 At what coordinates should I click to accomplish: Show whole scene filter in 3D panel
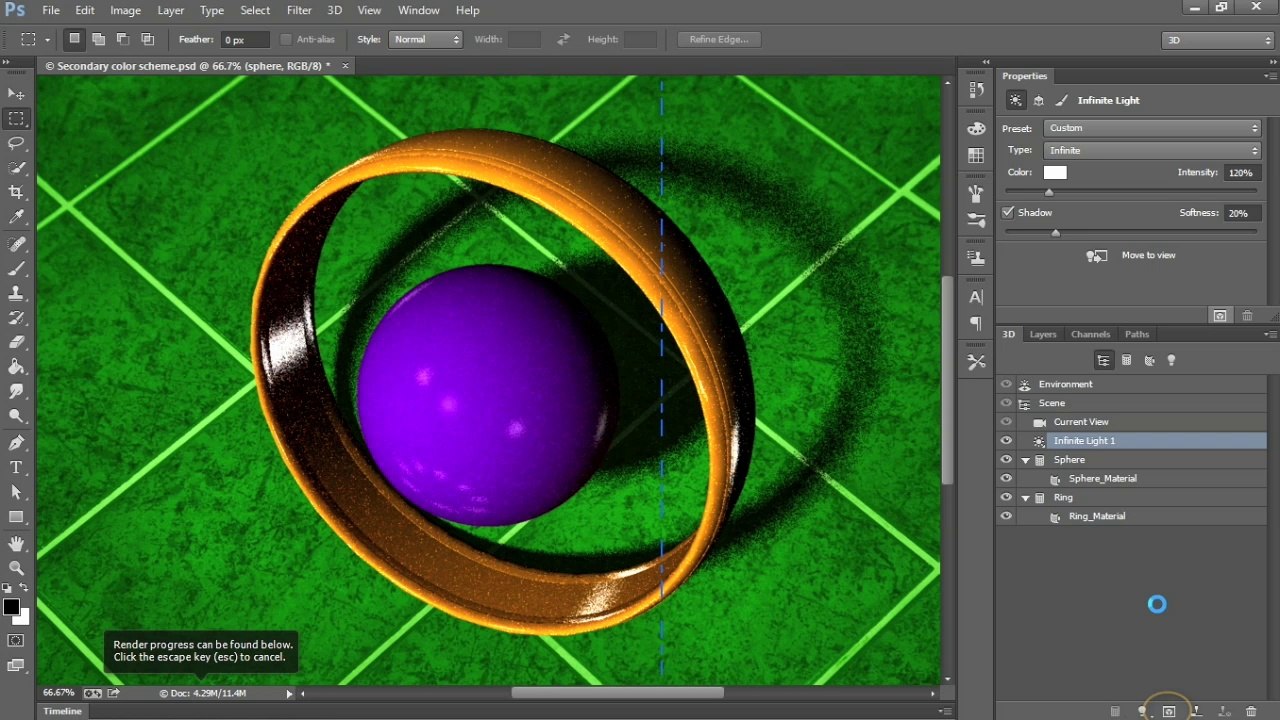[1103, 360]
